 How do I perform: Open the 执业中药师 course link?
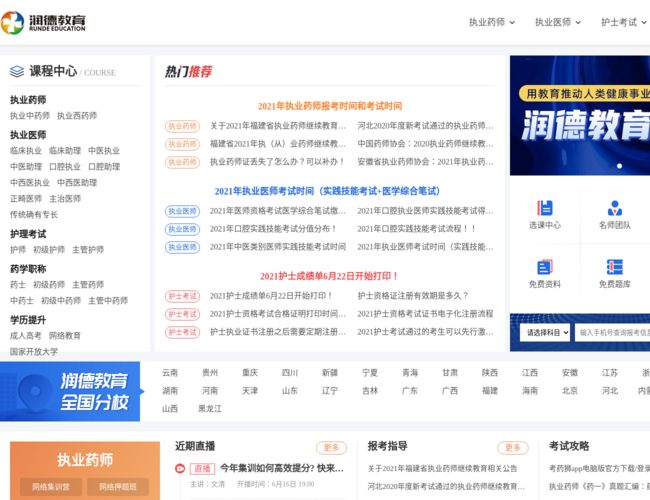(30, 116)
